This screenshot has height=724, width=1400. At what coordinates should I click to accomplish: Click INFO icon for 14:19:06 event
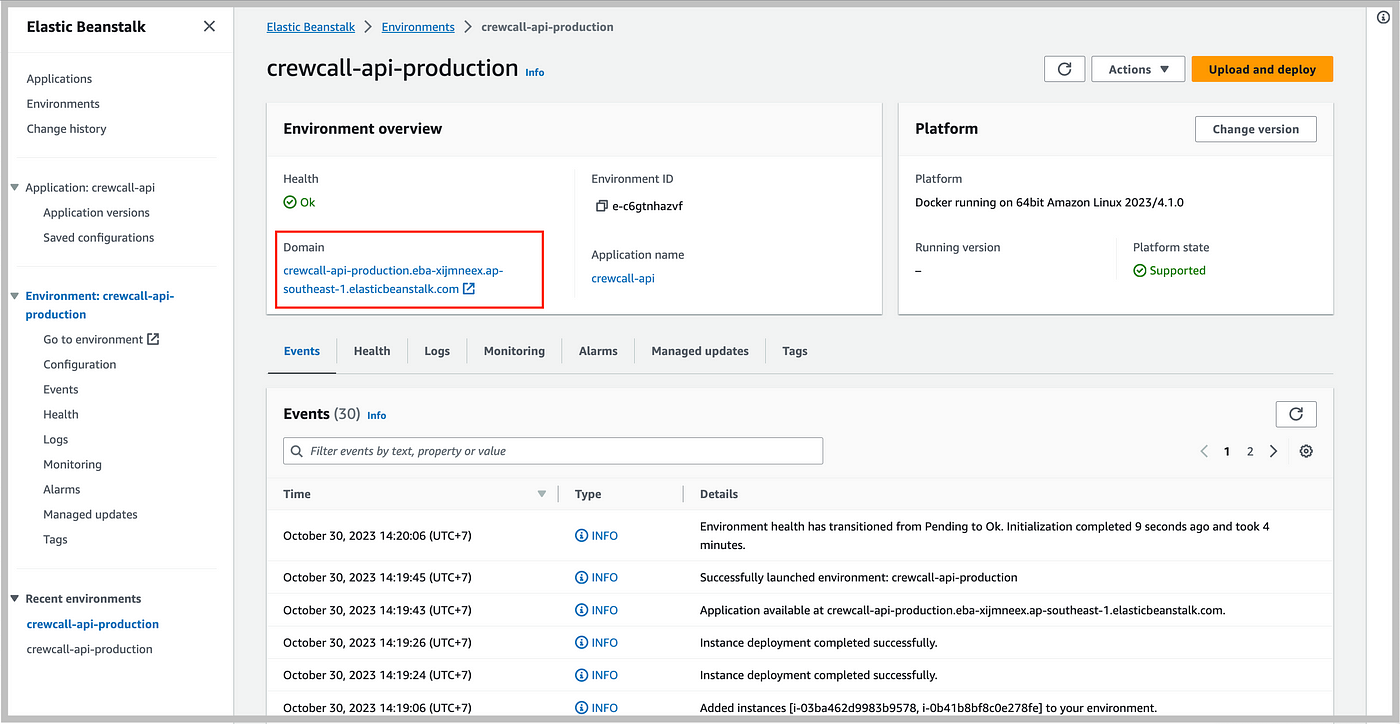pyautogui.click(x=581, y=708)
